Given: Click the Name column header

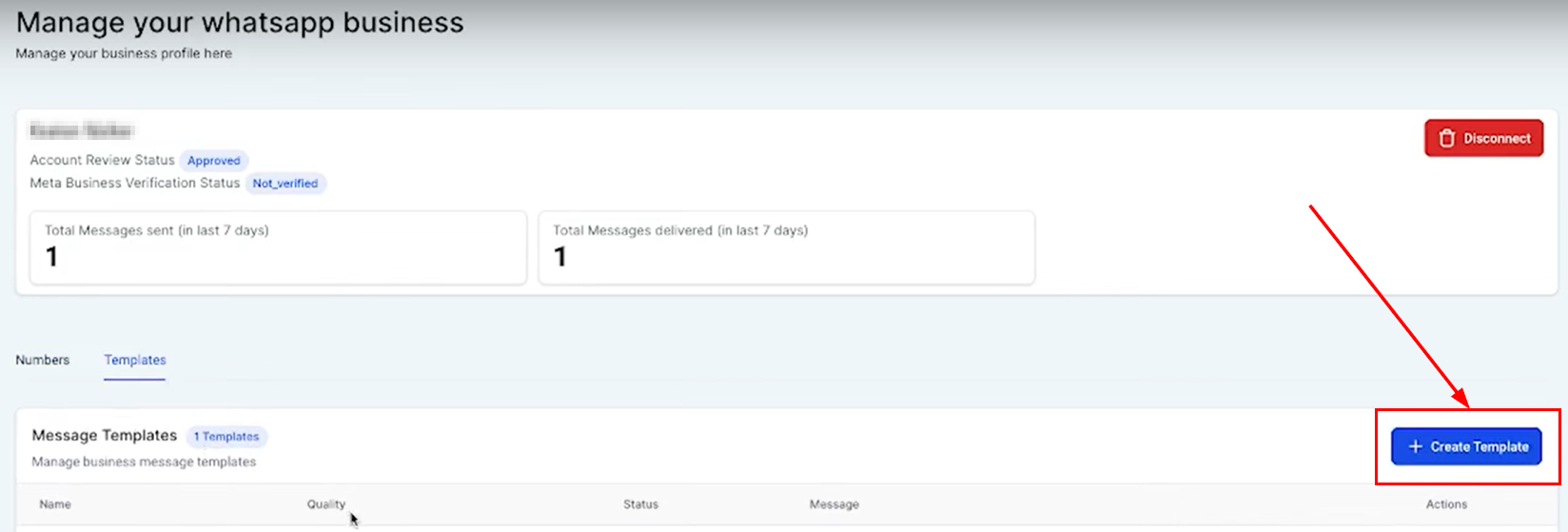Looking at the screenshot, I should [x=55, y=504].
